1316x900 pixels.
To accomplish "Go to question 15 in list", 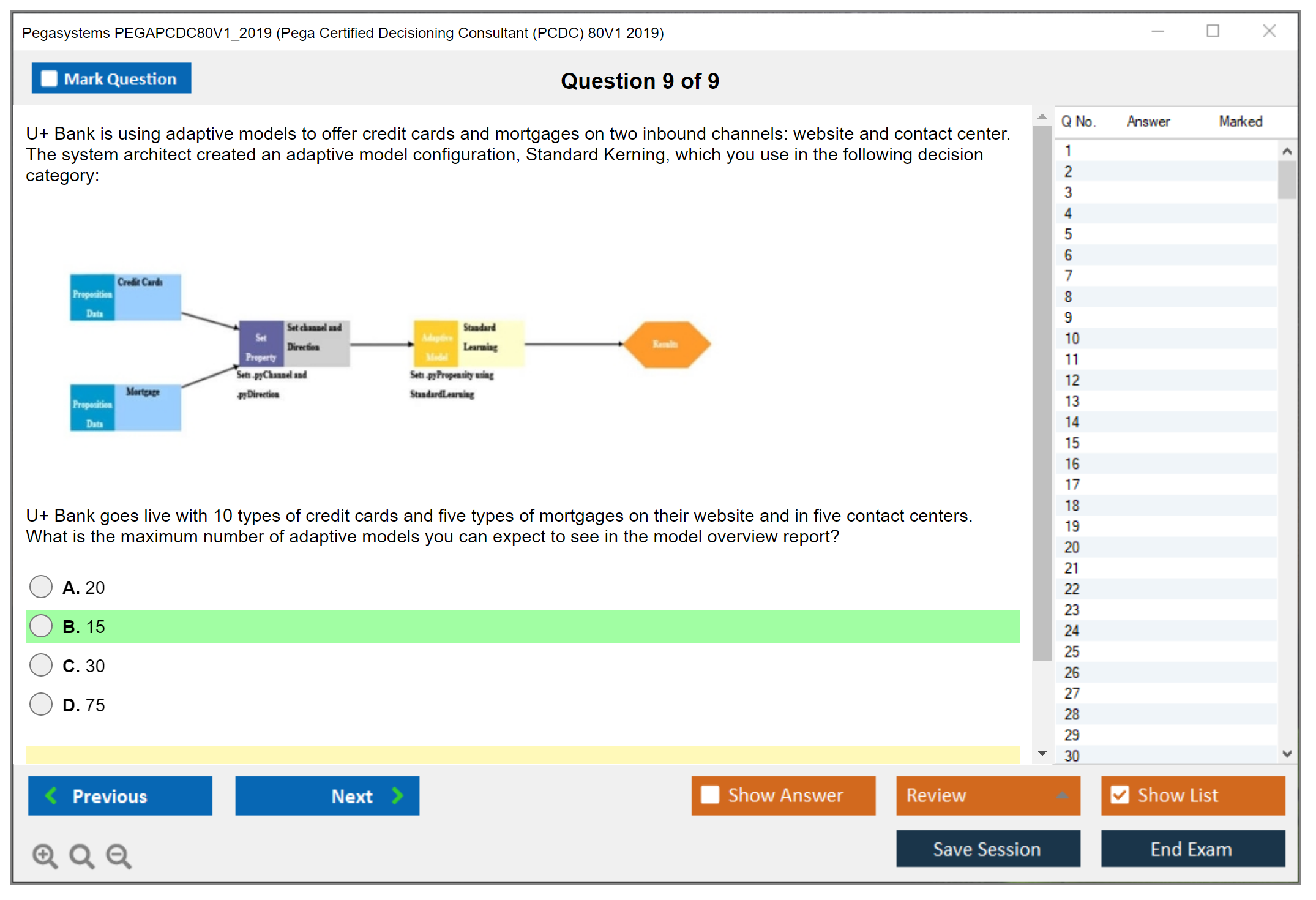I will pyautogui.click(x=1072, y=443).
